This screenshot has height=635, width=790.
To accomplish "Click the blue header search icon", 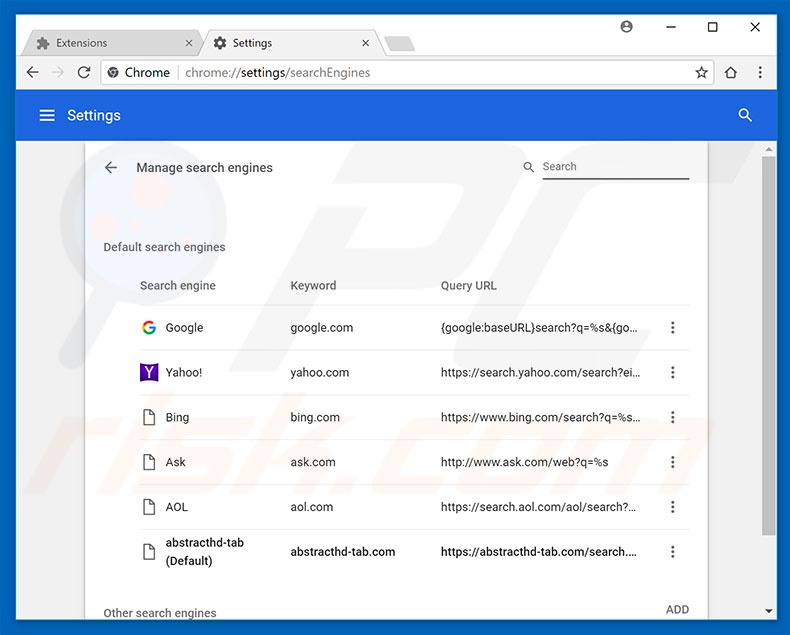I will point(745,115).
